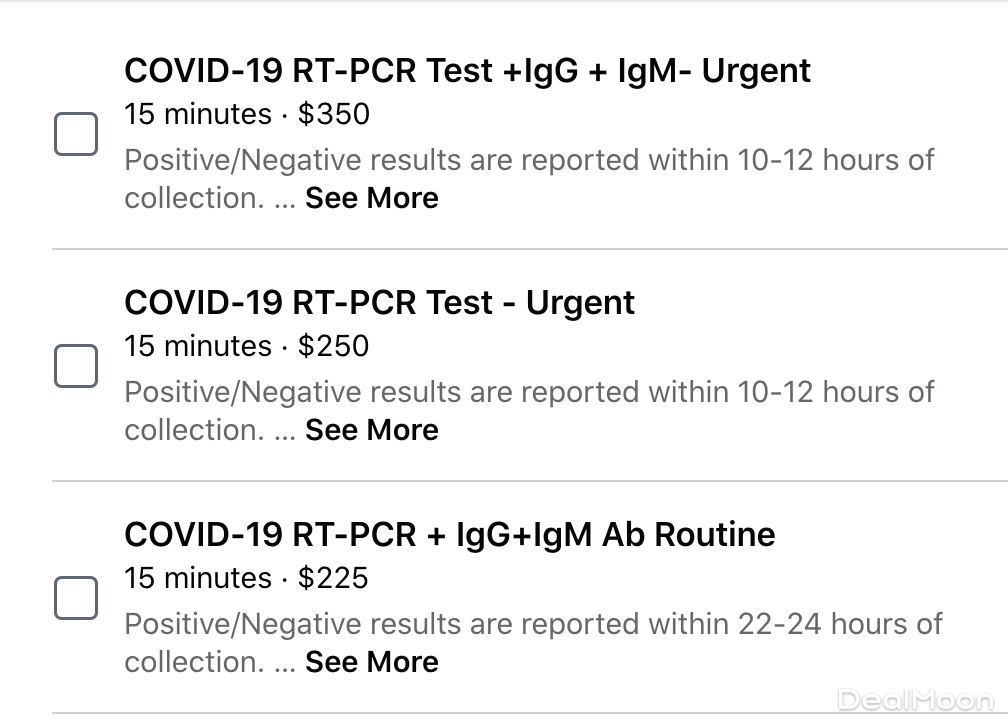Expand See More under the $350 test

click(372, 198)
